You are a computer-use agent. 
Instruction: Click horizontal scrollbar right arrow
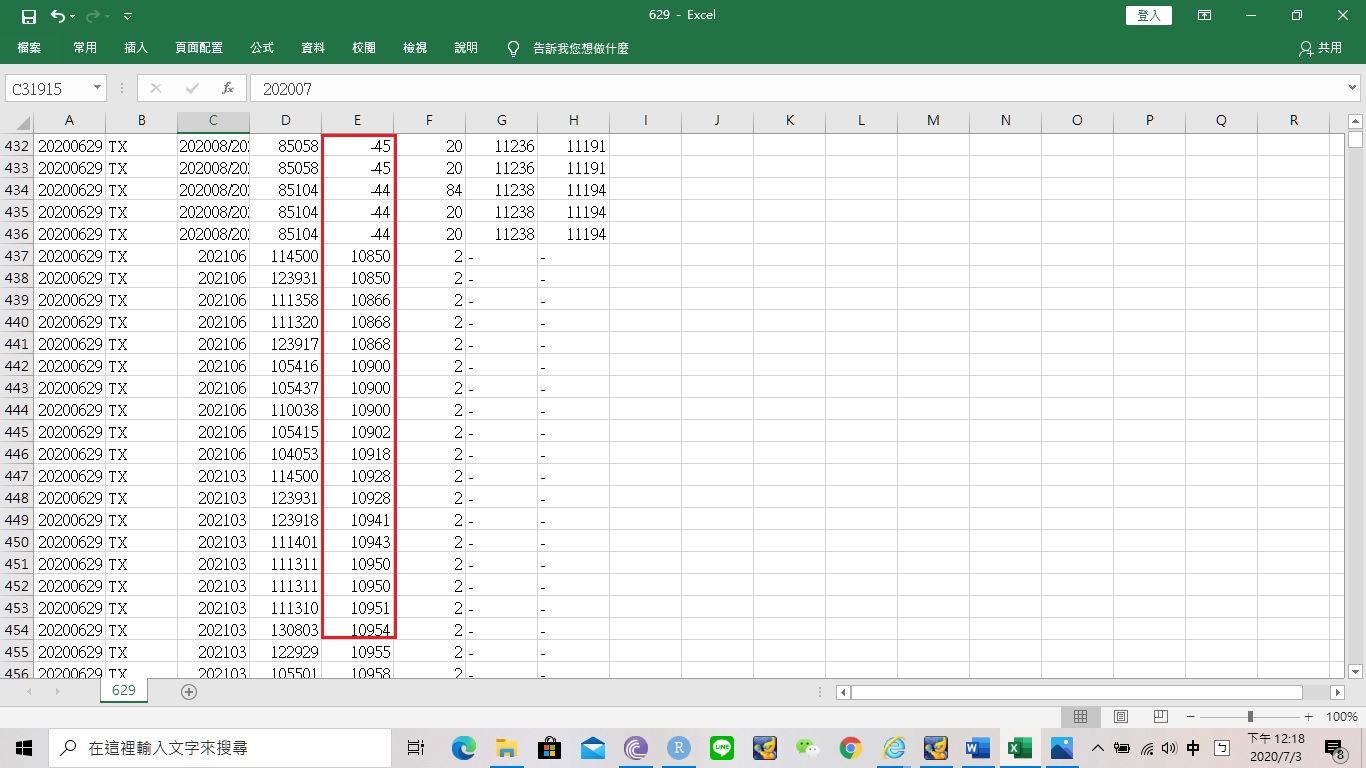(x=1338, y=692)
